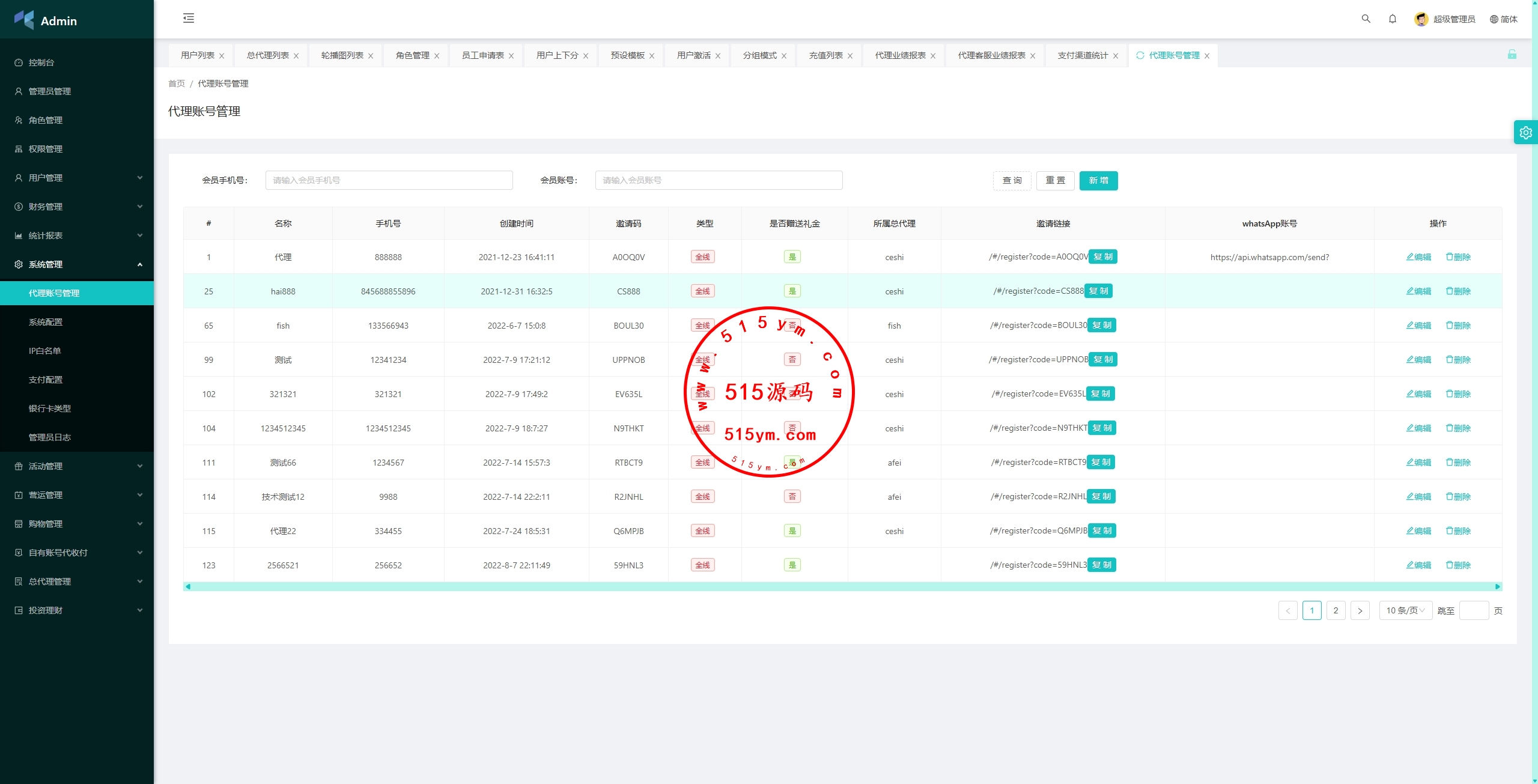1538x784 pixels.
Task: Open notifications bell icon
Action: [1392, 19]
